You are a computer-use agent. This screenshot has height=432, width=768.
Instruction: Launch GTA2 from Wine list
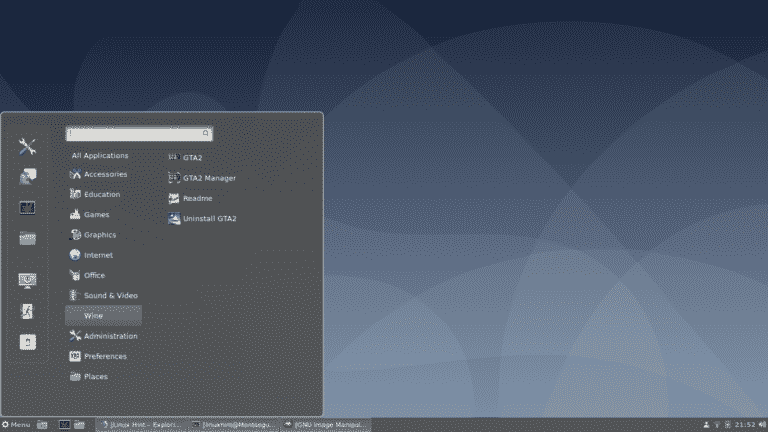[185, 158]
